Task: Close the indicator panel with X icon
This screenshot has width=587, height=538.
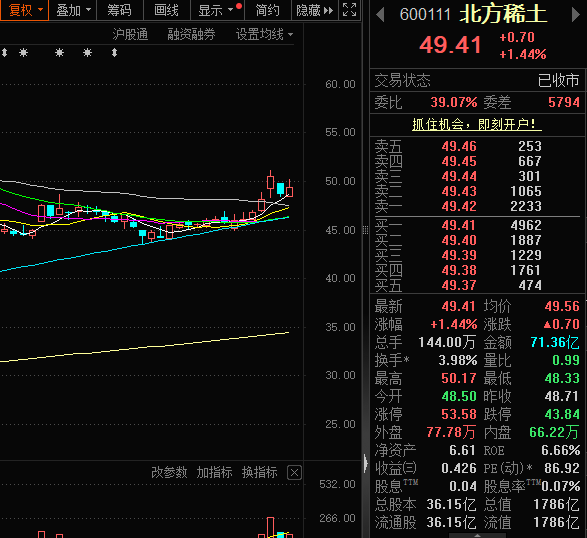Action: tap(294, 473)
